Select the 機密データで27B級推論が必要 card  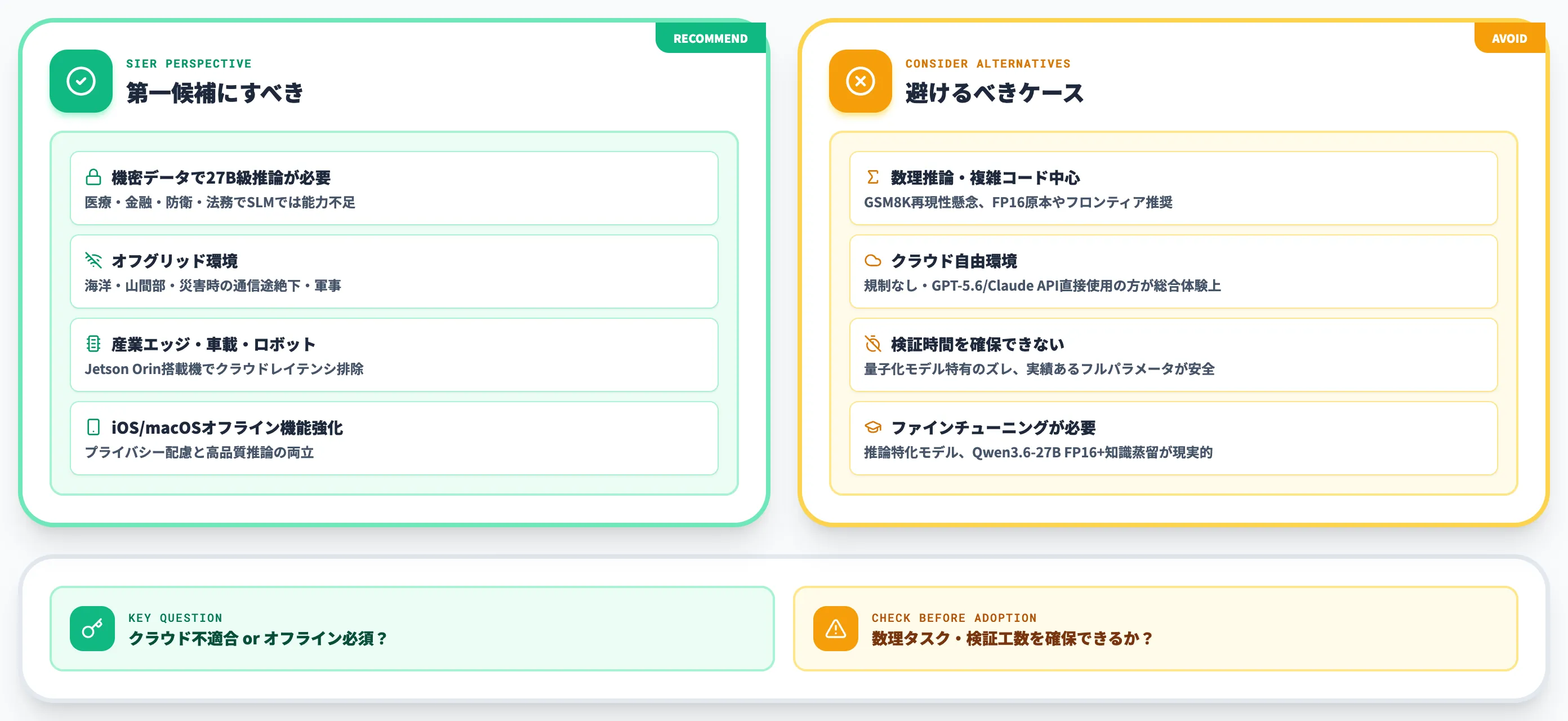click(394, 188)
